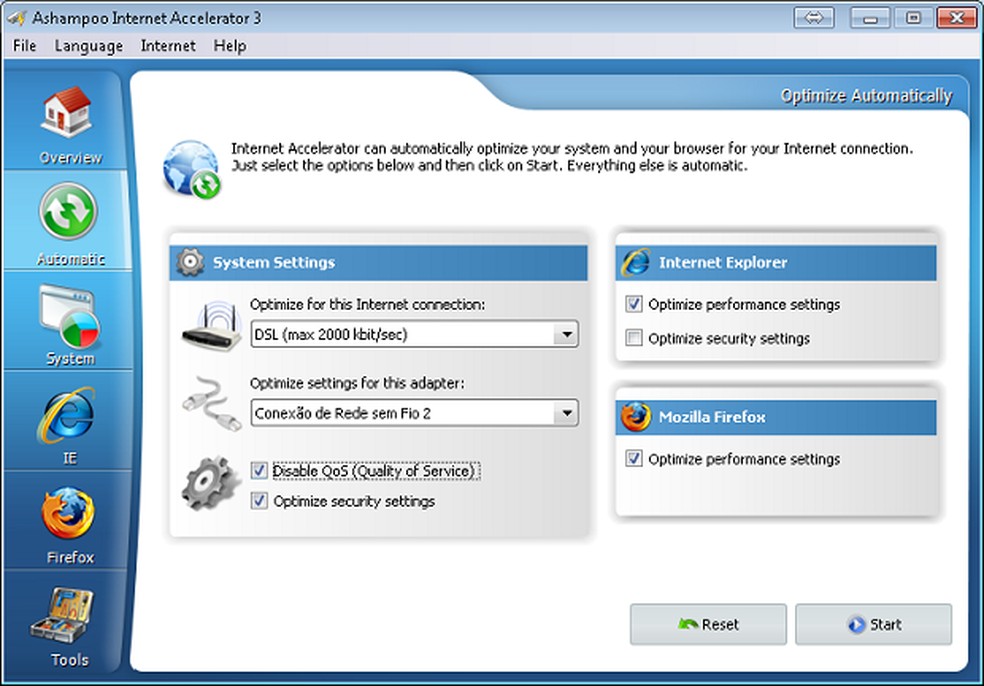This screenshot has width=984, height=686.
Task: Open the IE sidebar icon
Action: (x=67, y=415)
